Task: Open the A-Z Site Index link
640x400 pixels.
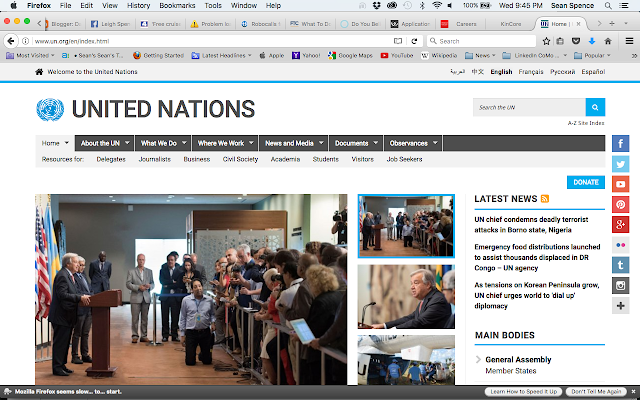Action: [586, 123]
